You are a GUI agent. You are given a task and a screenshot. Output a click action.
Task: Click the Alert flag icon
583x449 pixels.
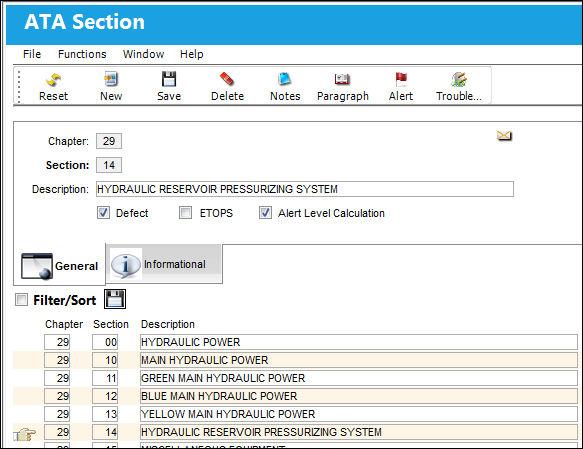401,79
